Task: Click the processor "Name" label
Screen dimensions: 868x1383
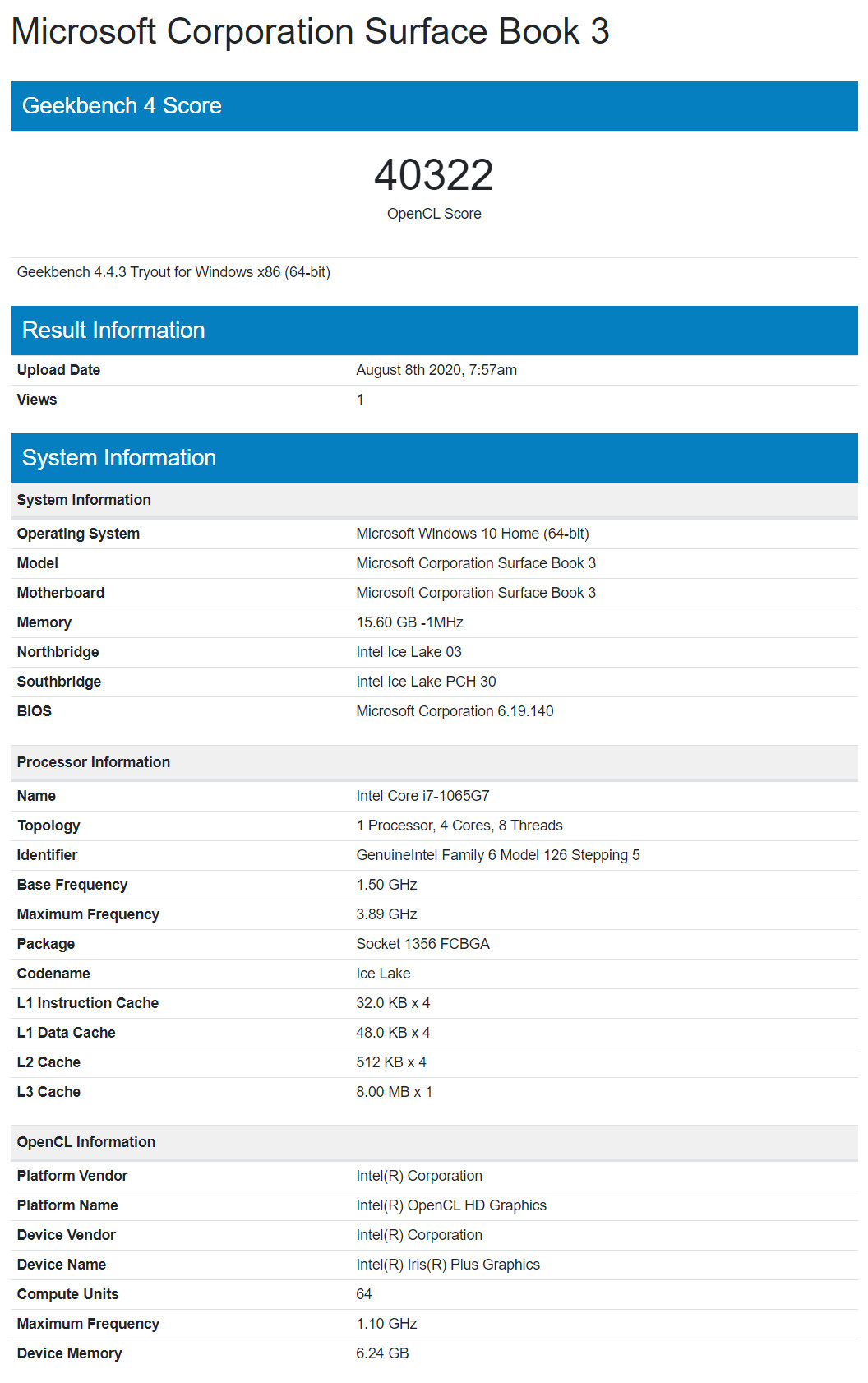Action: click(x=36, y=796)
